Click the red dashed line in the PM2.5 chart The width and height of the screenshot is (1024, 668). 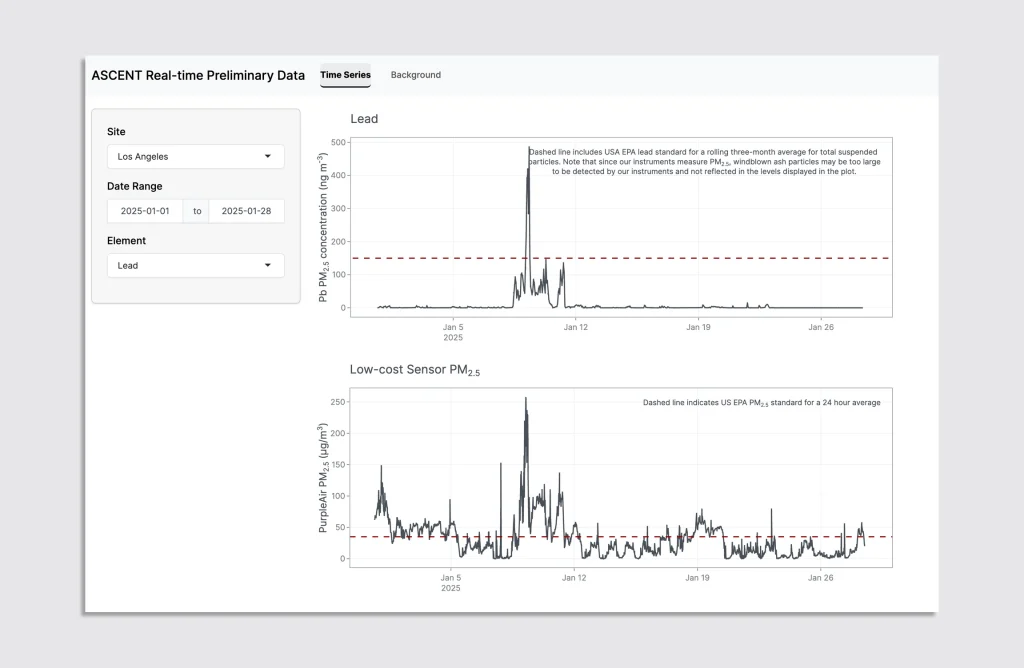(x=700, y=537)
